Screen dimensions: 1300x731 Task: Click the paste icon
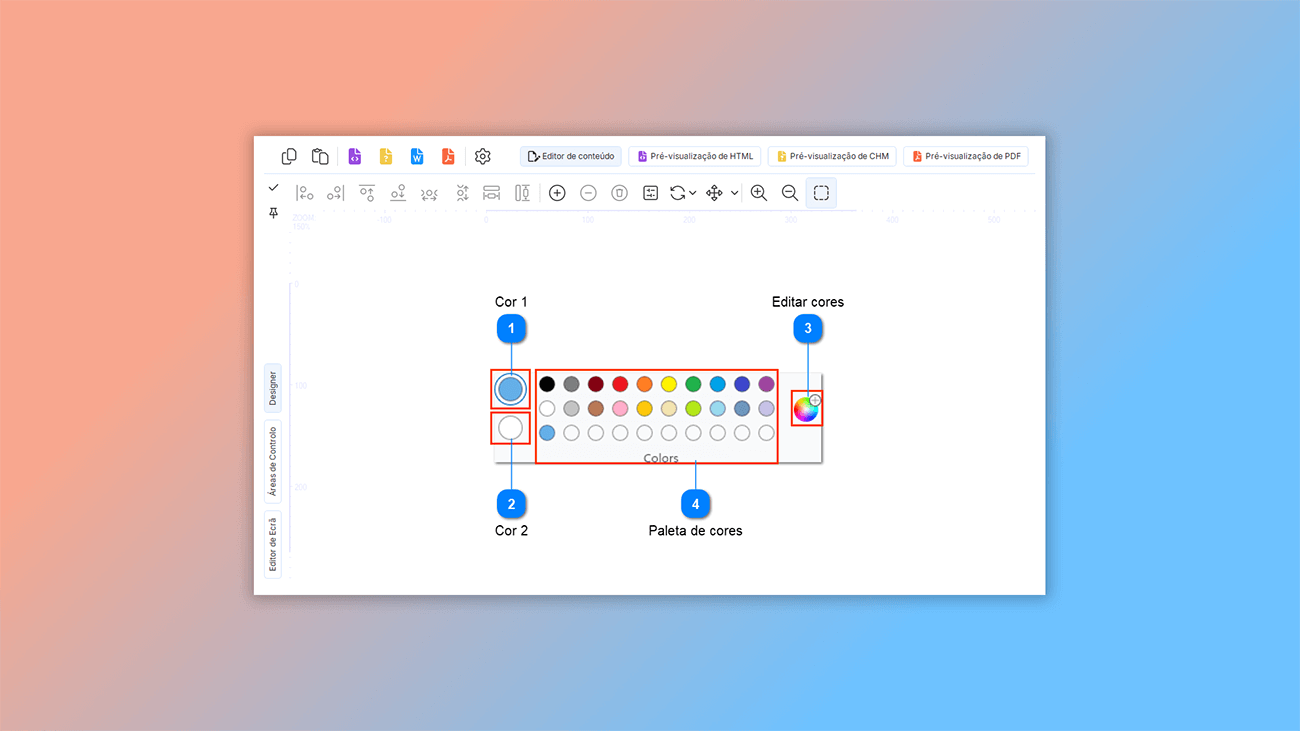(320, 156)
